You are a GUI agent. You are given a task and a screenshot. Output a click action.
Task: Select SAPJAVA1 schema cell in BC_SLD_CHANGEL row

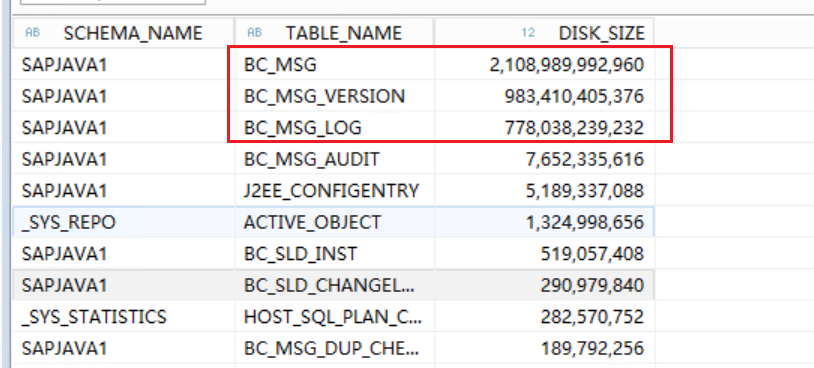(124, 285)
